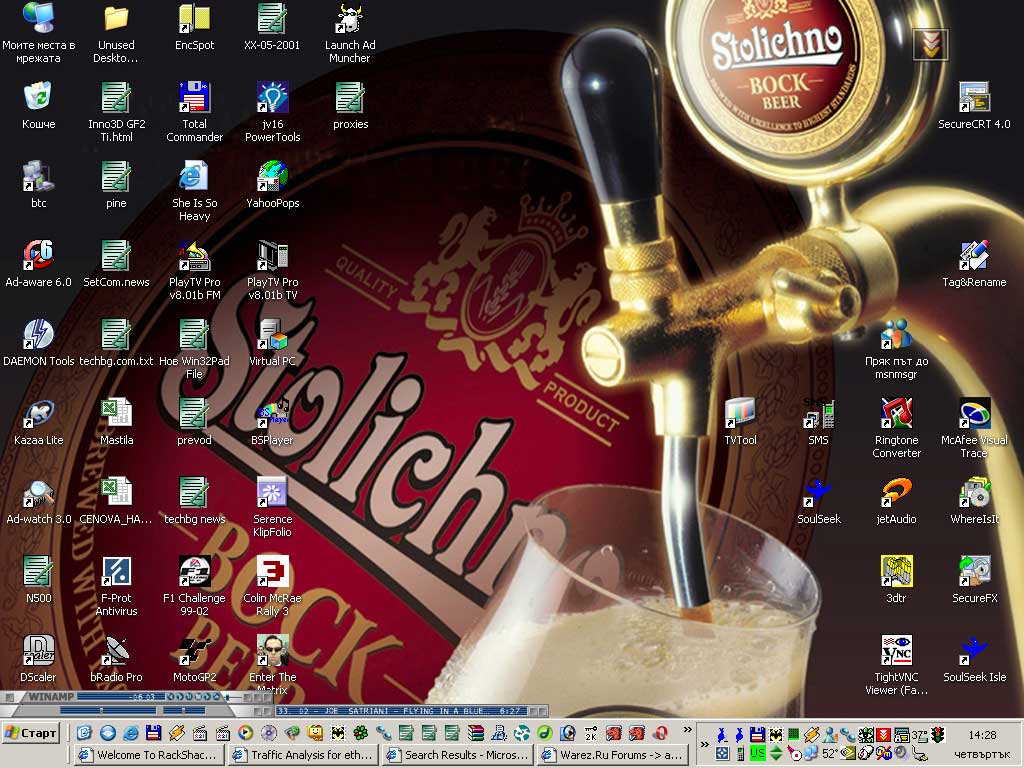This screenshot has height=768, width=1024.
Task: Launch the DAEMON Tools shortcut
Action: pos(38,335)
